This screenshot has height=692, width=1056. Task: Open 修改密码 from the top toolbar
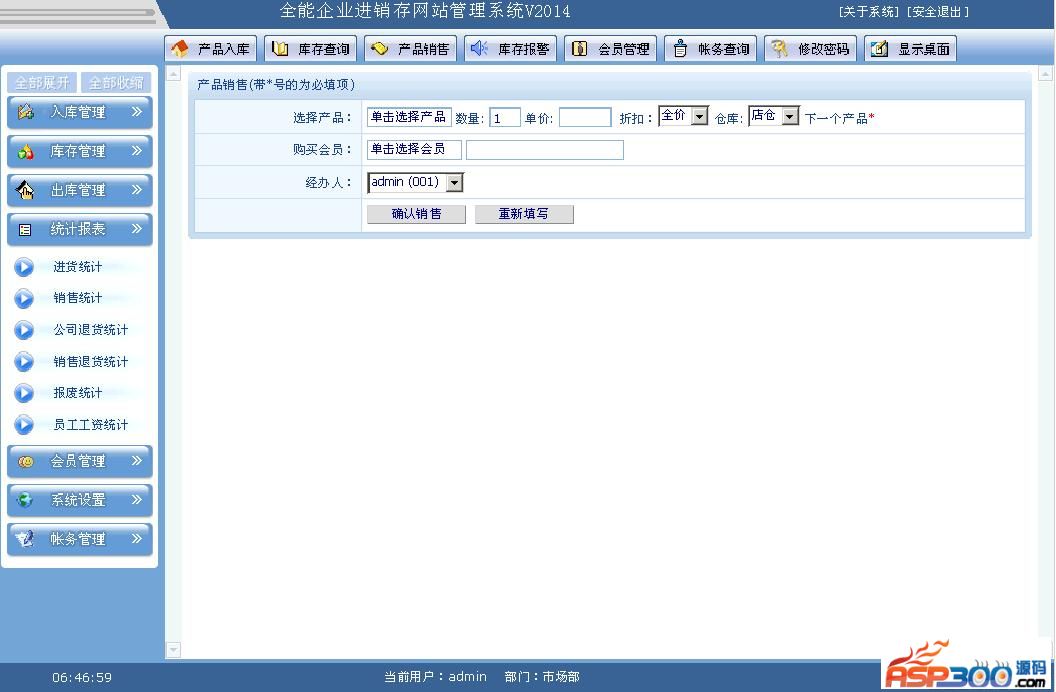[x=811, y=48]
